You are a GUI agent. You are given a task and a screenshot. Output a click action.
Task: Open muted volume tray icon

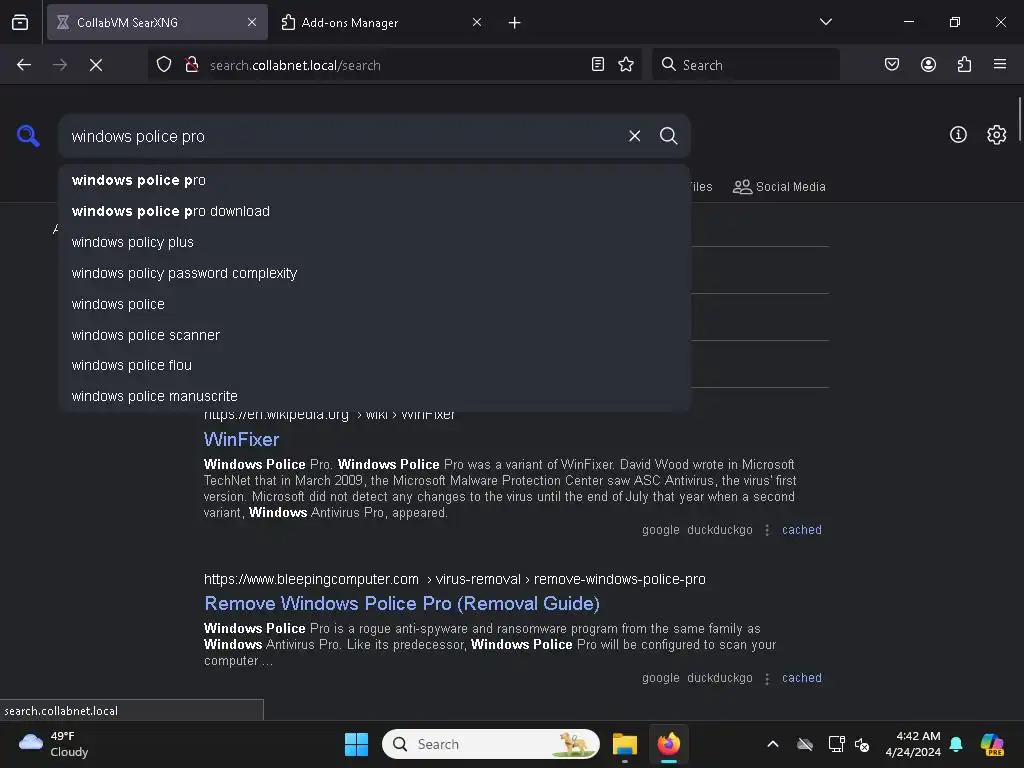(862, 744)
